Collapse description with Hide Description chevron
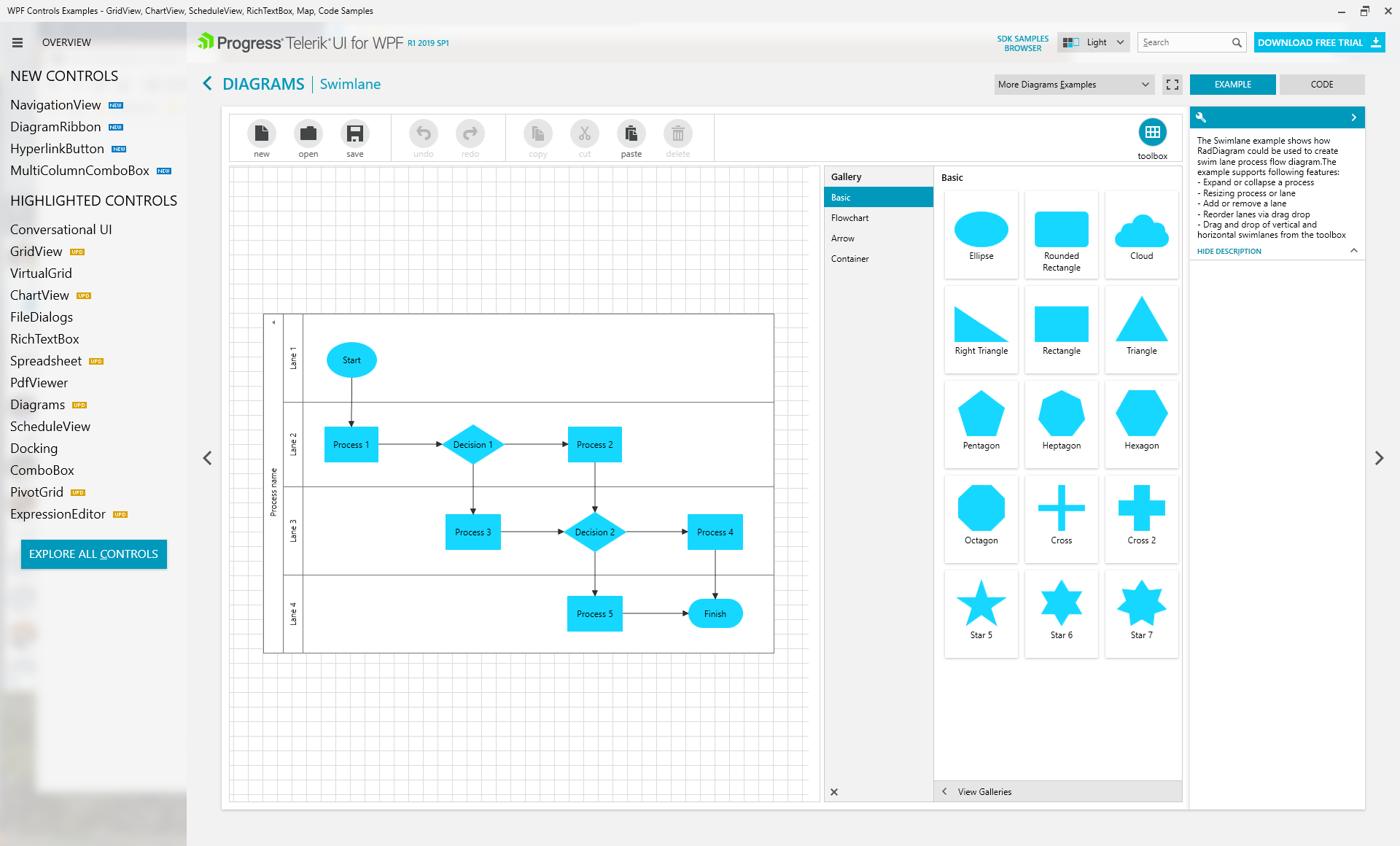This screenshot has width=1400, height=846. (1354, 251)
